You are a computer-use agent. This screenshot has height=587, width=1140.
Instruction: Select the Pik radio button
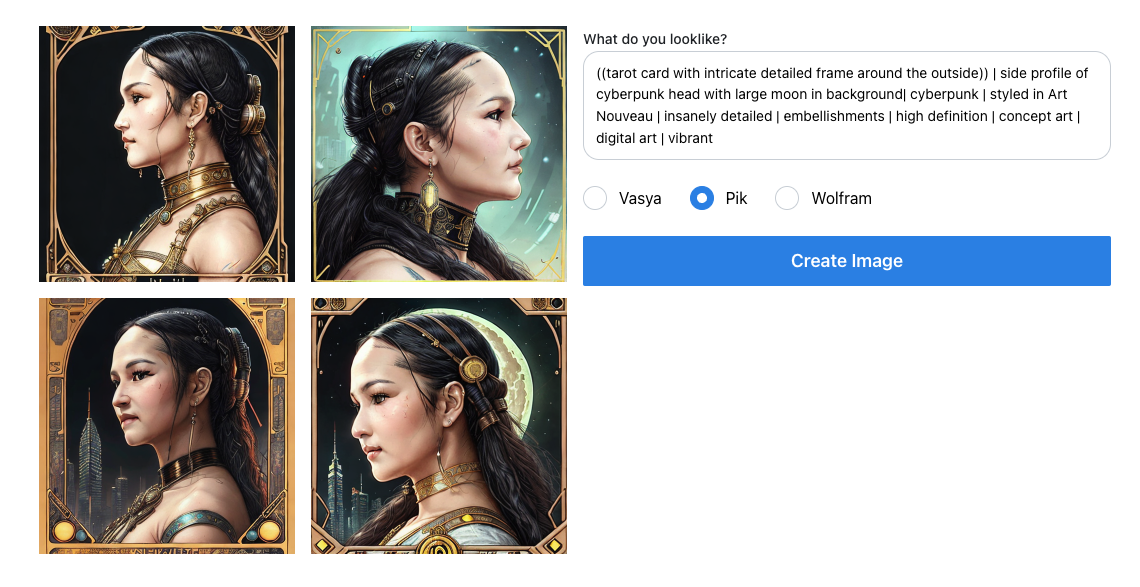(702, 198)
